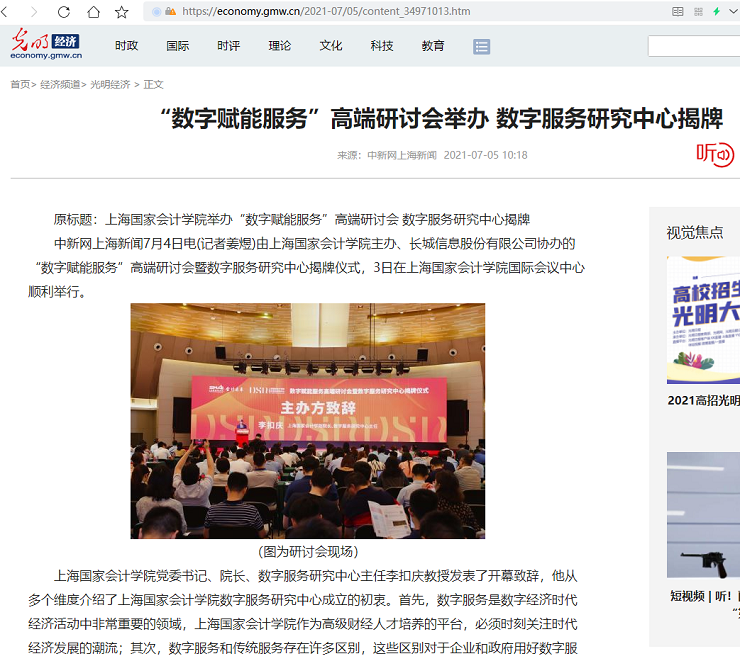Go to 首页 breadcrumb link

click(19, 85)
